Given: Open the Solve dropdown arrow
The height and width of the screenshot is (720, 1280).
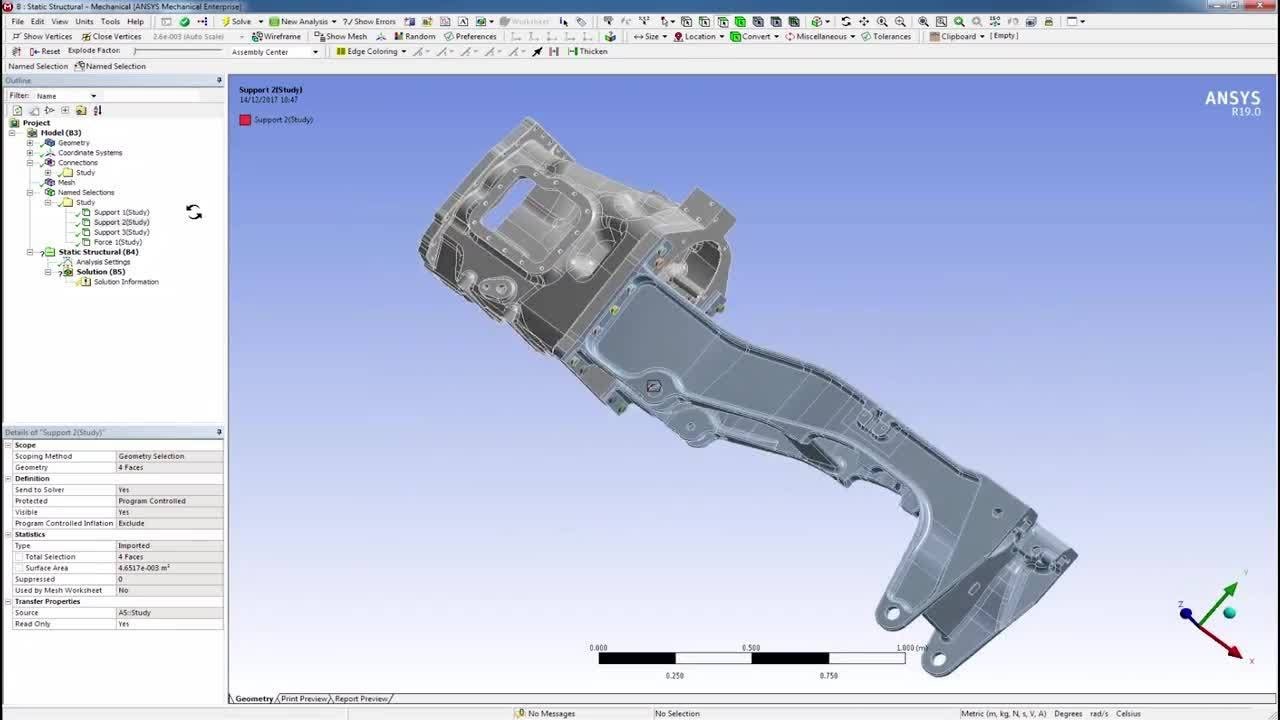Looking at the screenshot, I should tap(261, 21).
